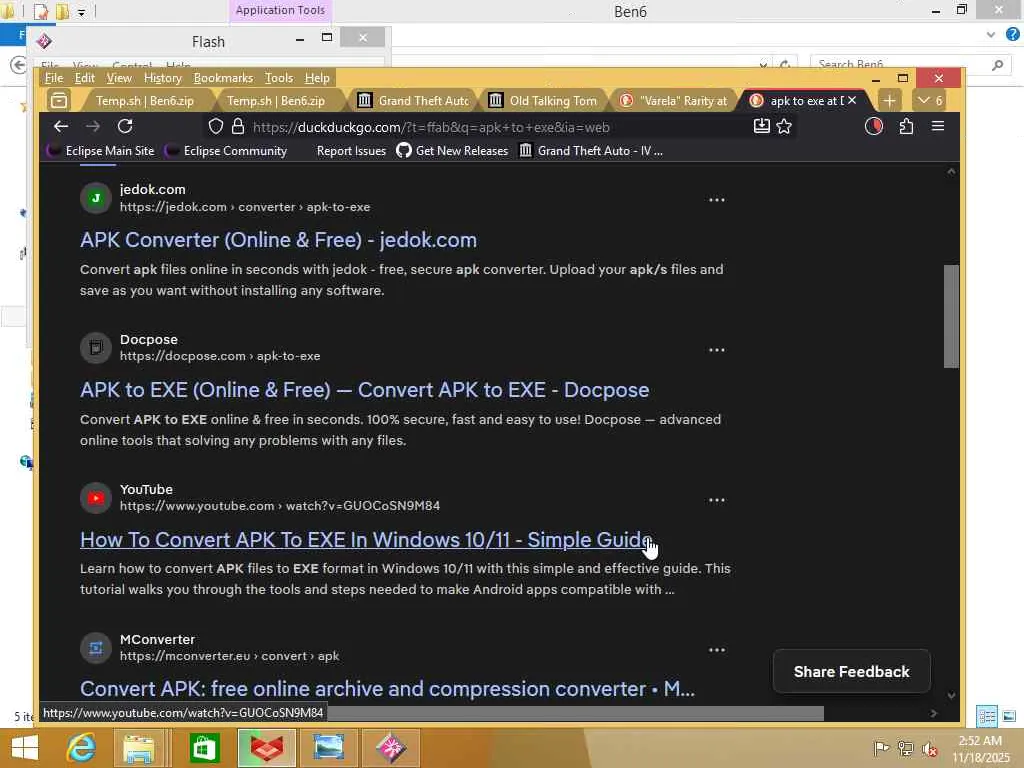Open a new tab with the plus button
1024x768 pixels.
(889, 101)
